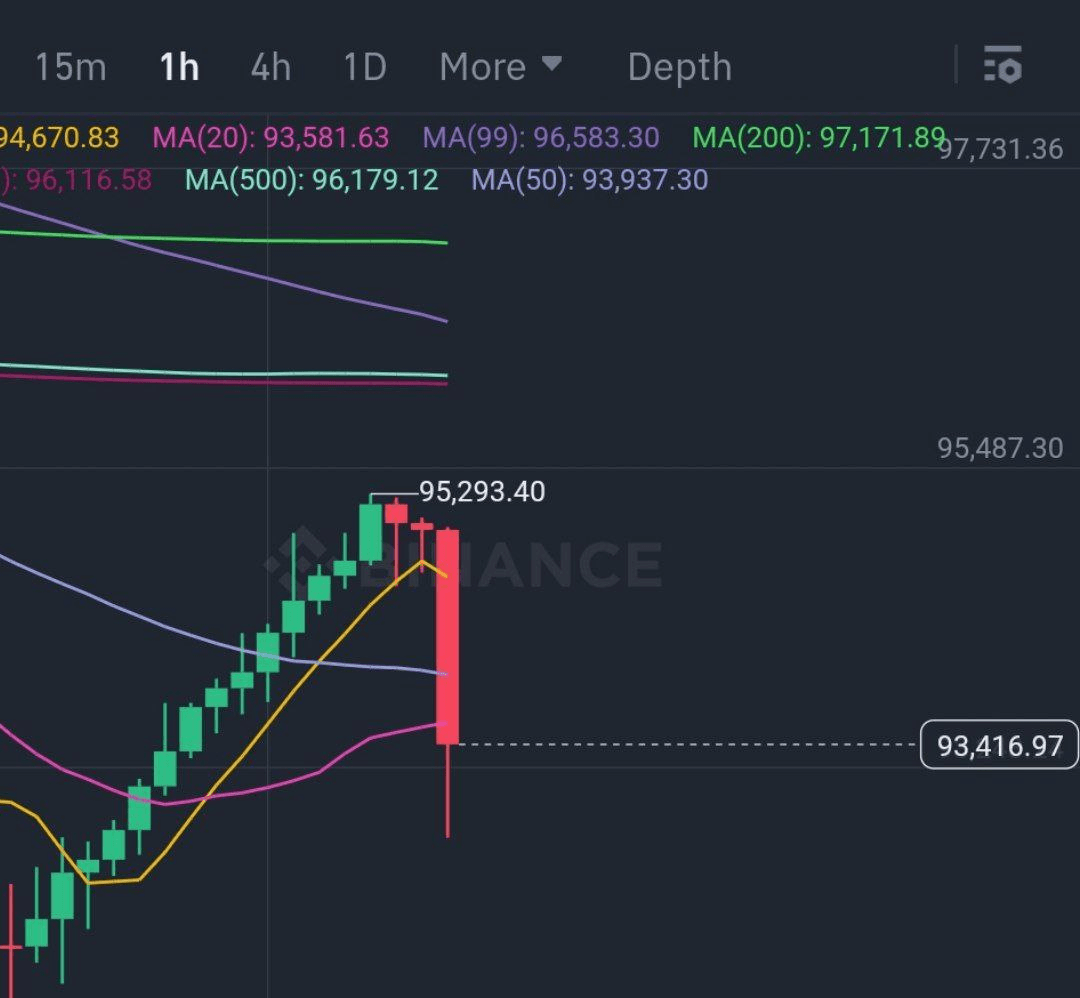This screenshot has width=1080, height=998.
Task: Click the 95,293.40 high price marker
Action: [481, 492]
